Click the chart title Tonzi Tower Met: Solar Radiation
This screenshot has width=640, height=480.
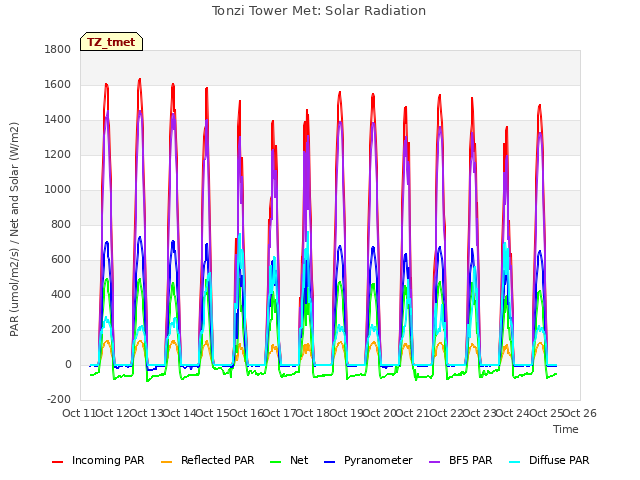[x=319, y=11]
